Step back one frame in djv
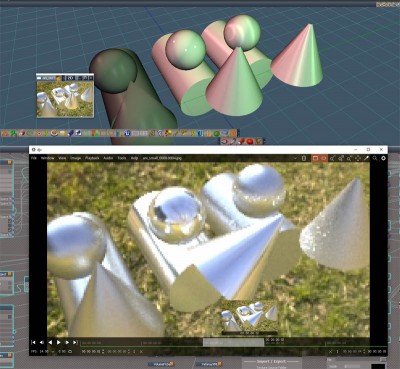400x369 pixels. pos(42,342)
